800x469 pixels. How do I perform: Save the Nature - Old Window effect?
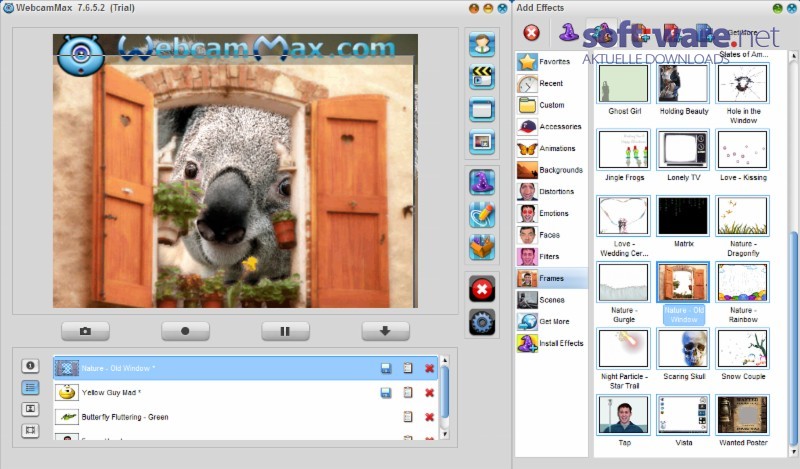point(386,368)
